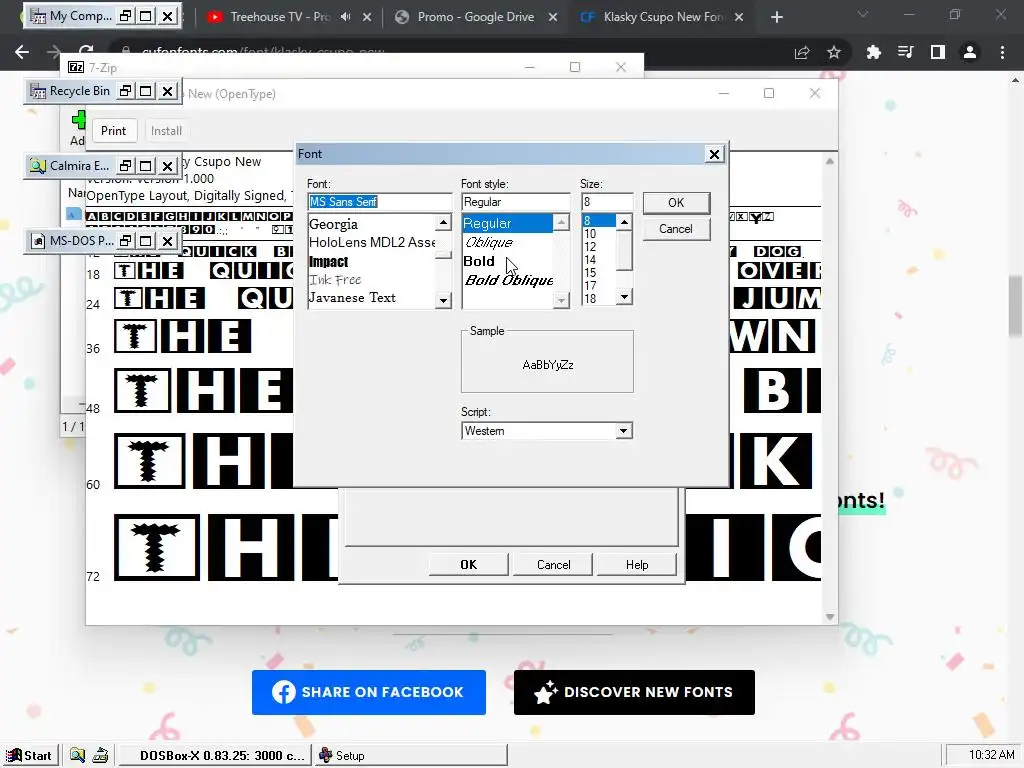Click the Size input field
The height and width of the screenshot is (768, 1024).
coord(607,202)
